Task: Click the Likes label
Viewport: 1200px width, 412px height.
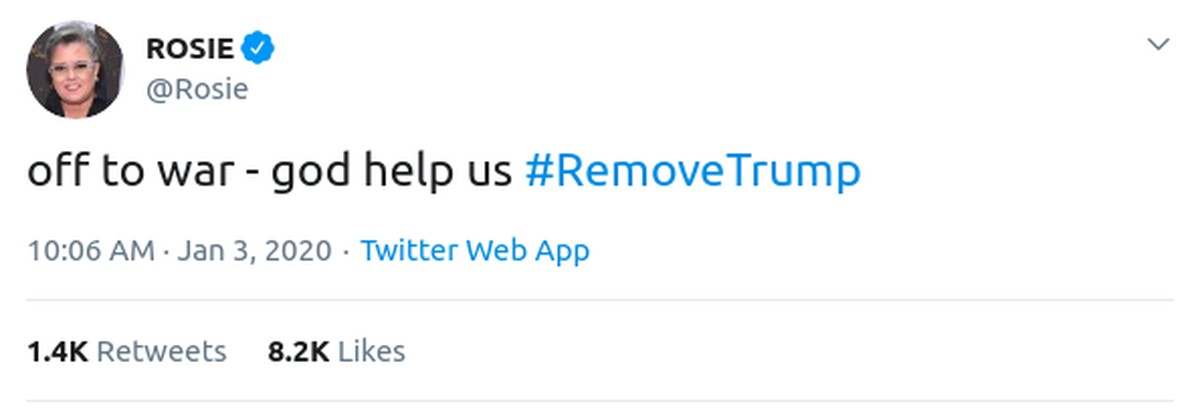Action: pos(371,352)
